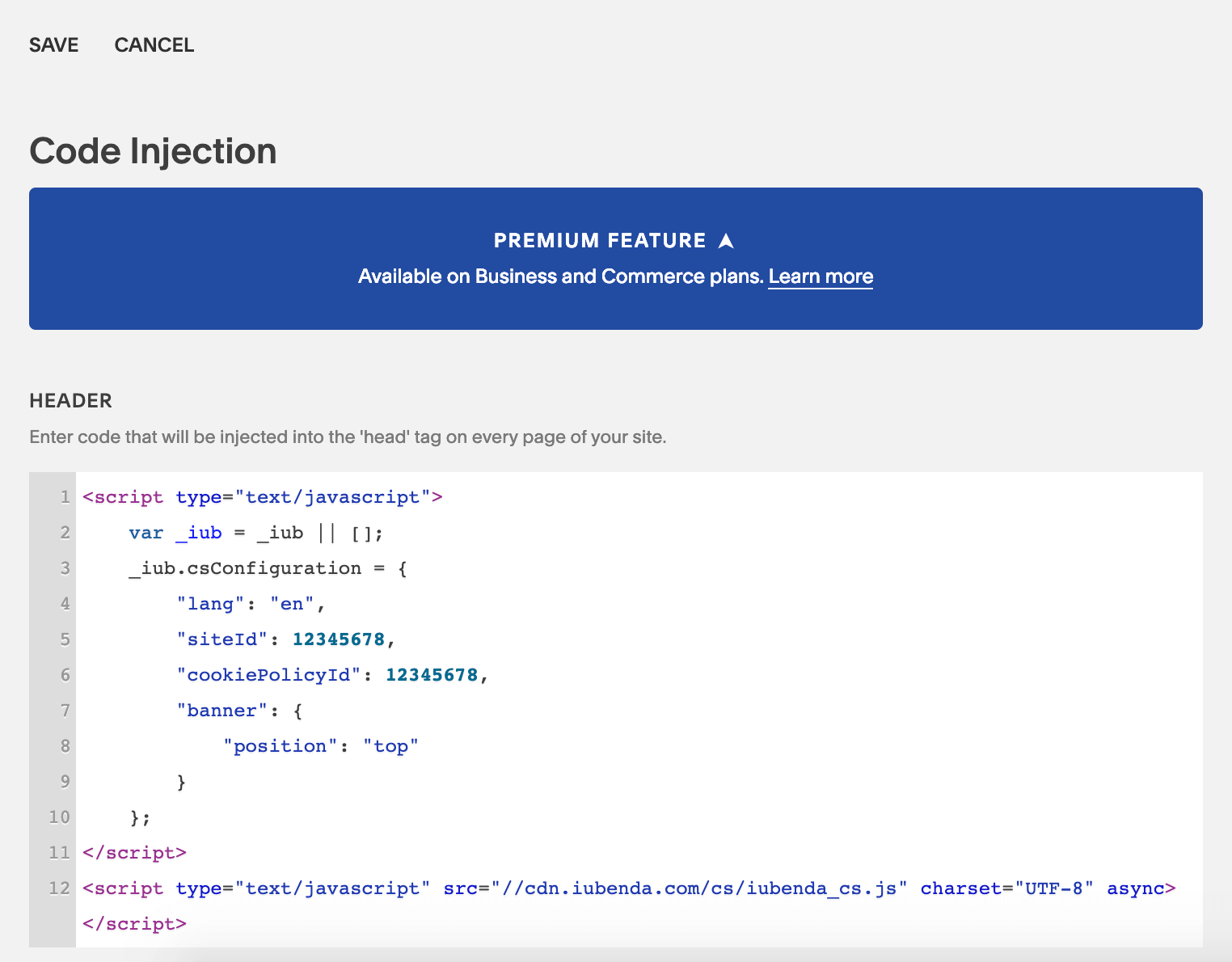This screenshot has width=1232, height=962.
Task: Click the _iub.csConfiguration line
Action: (267, 568)
